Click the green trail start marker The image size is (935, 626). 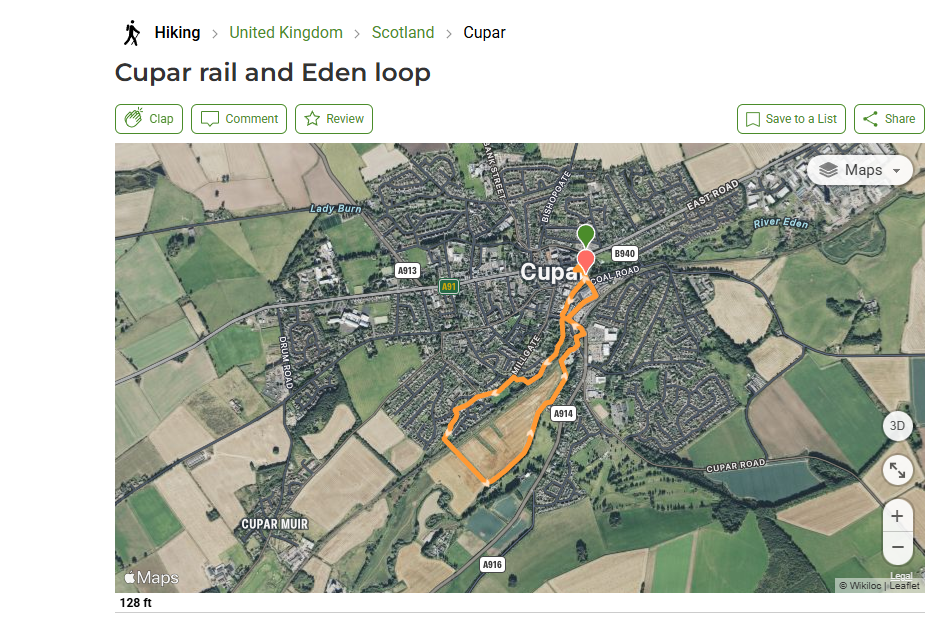[585, 234]
